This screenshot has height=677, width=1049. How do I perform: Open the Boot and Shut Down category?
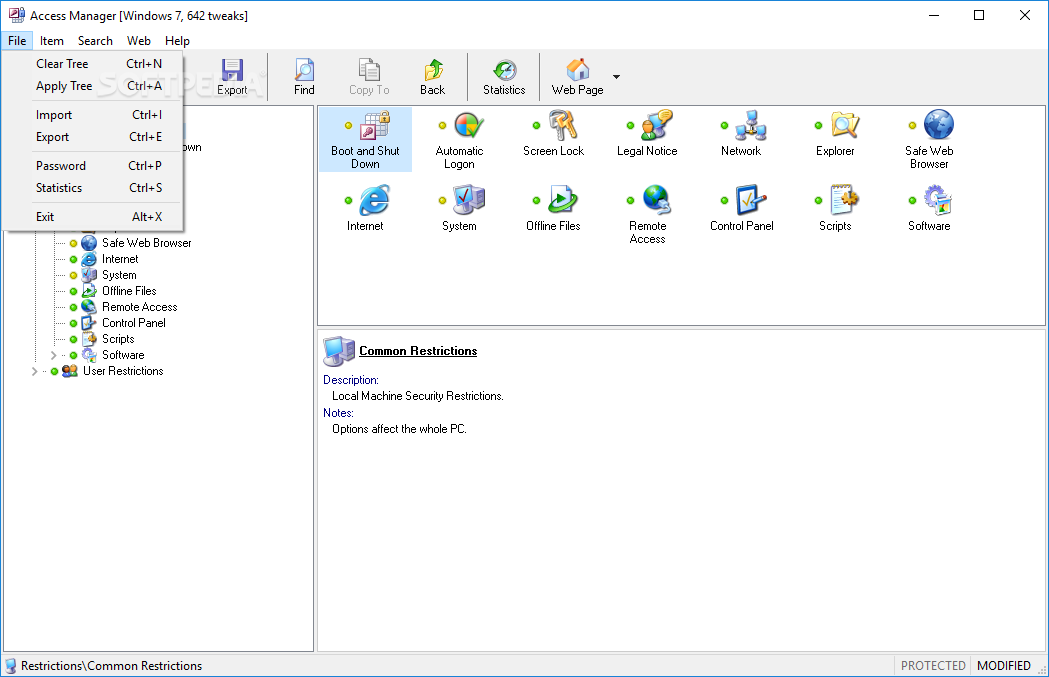(365, 140)
